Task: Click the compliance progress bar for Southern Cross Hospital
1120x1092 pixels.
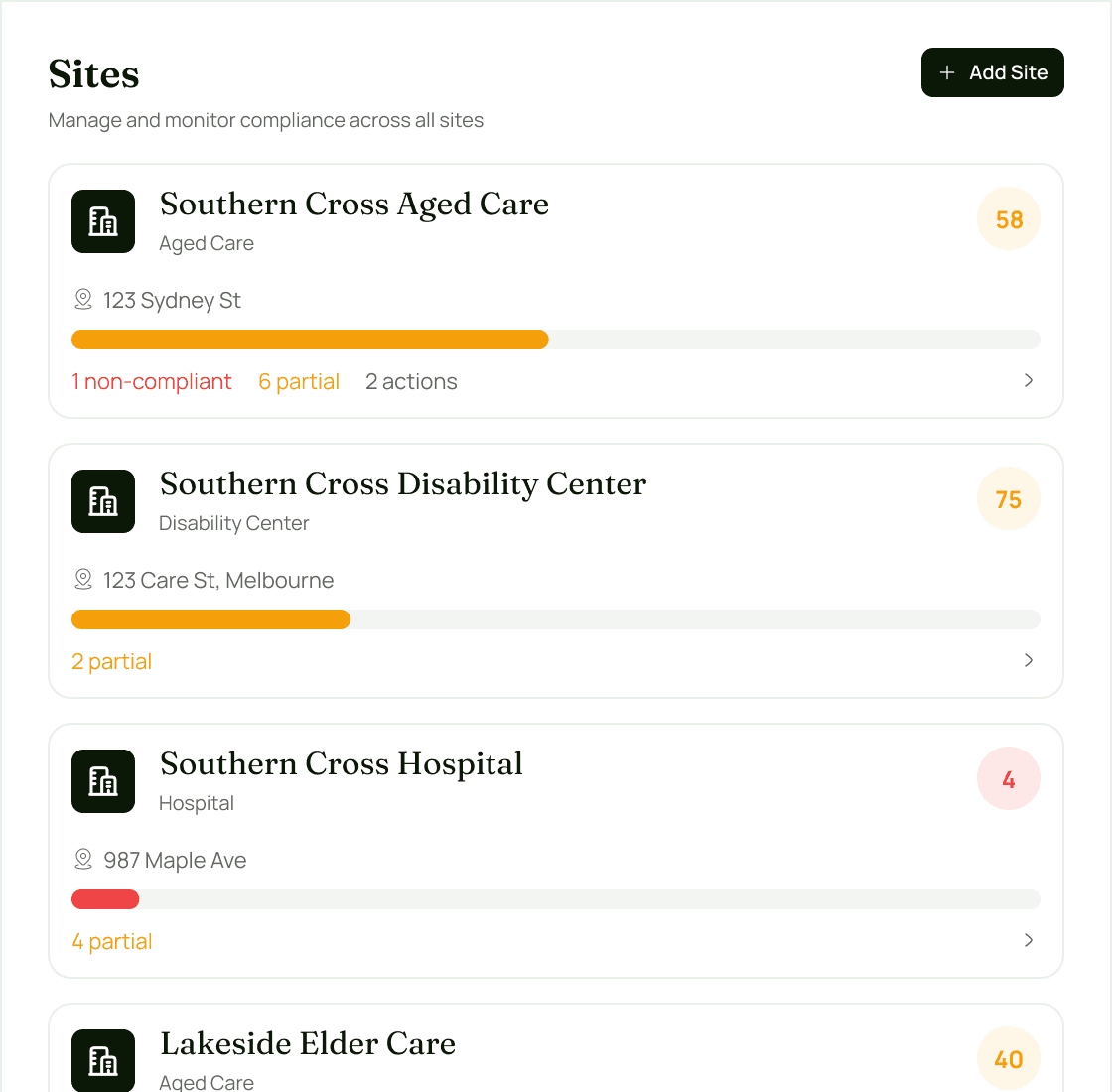Action: (556, 898)
